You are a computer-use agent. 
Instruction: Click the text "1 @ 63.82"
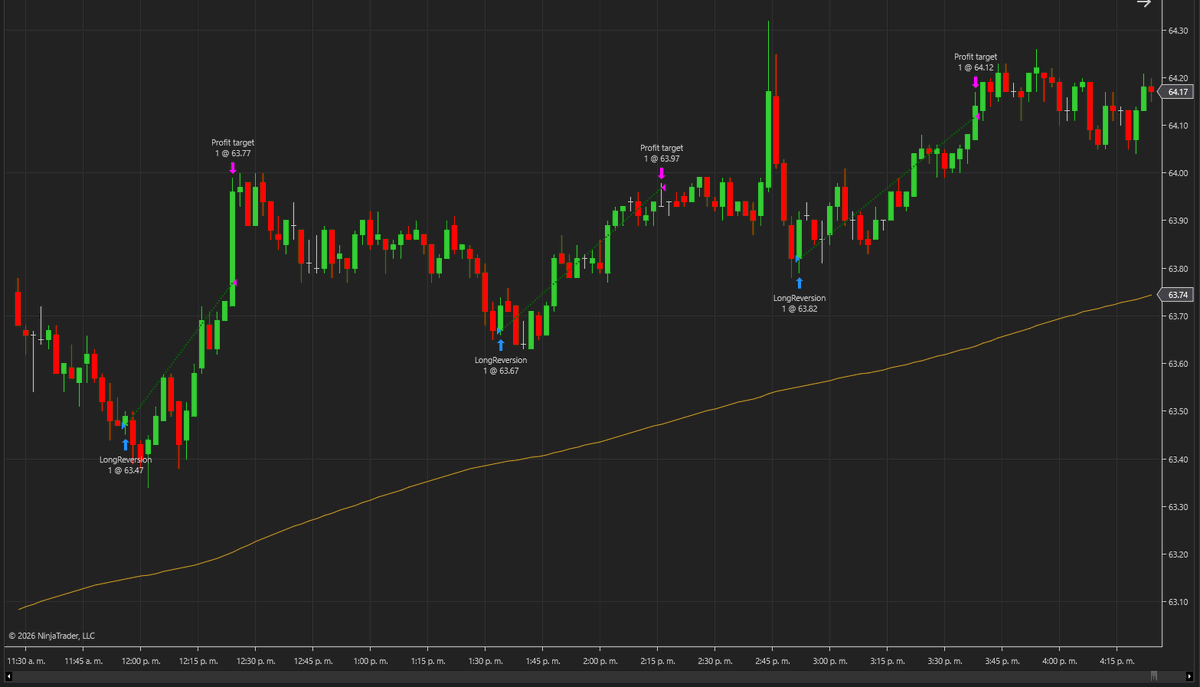(x=800, y=309)
